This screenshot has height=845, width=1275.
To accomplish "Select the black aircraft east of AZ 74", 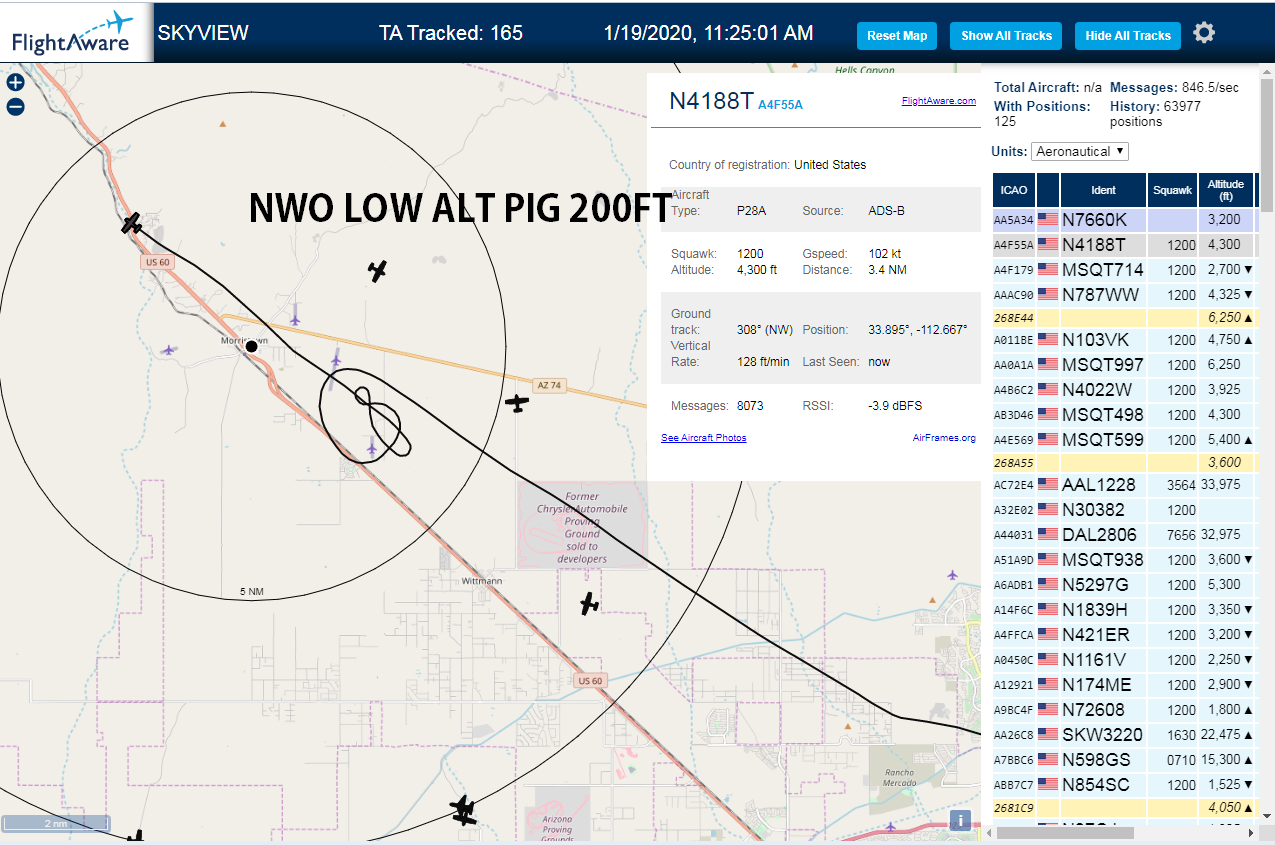I will 516,403.
